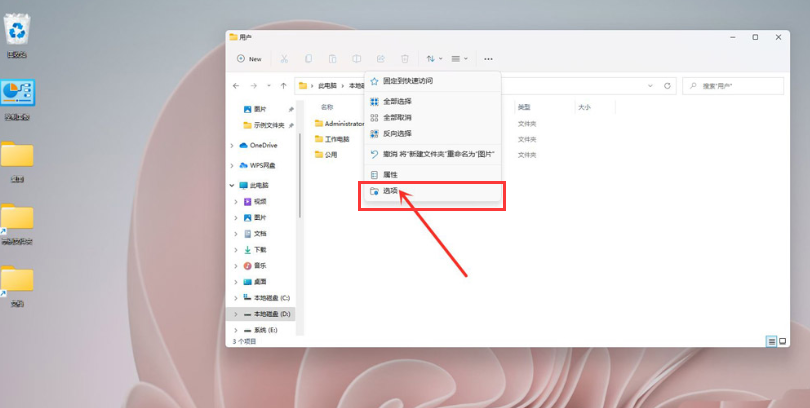The height and width of the screenshot is (408, 810).
Task: Click the Delete trash icon in toolbar
Action: pos(405,59)
